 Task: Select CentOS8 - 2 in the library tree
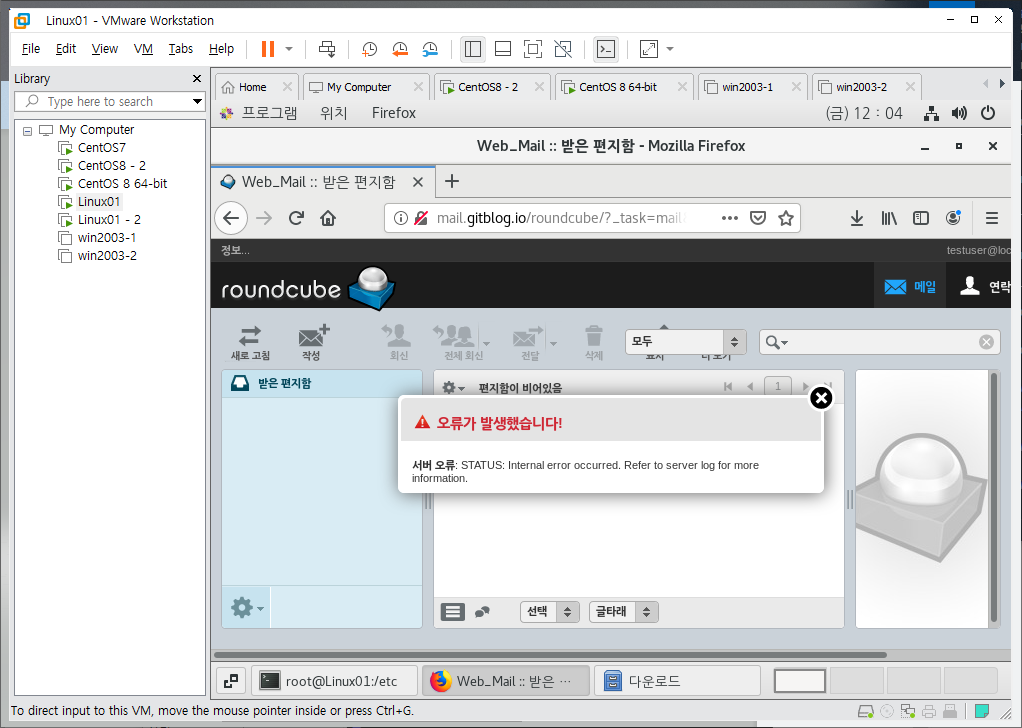click(x=111, y=166)
